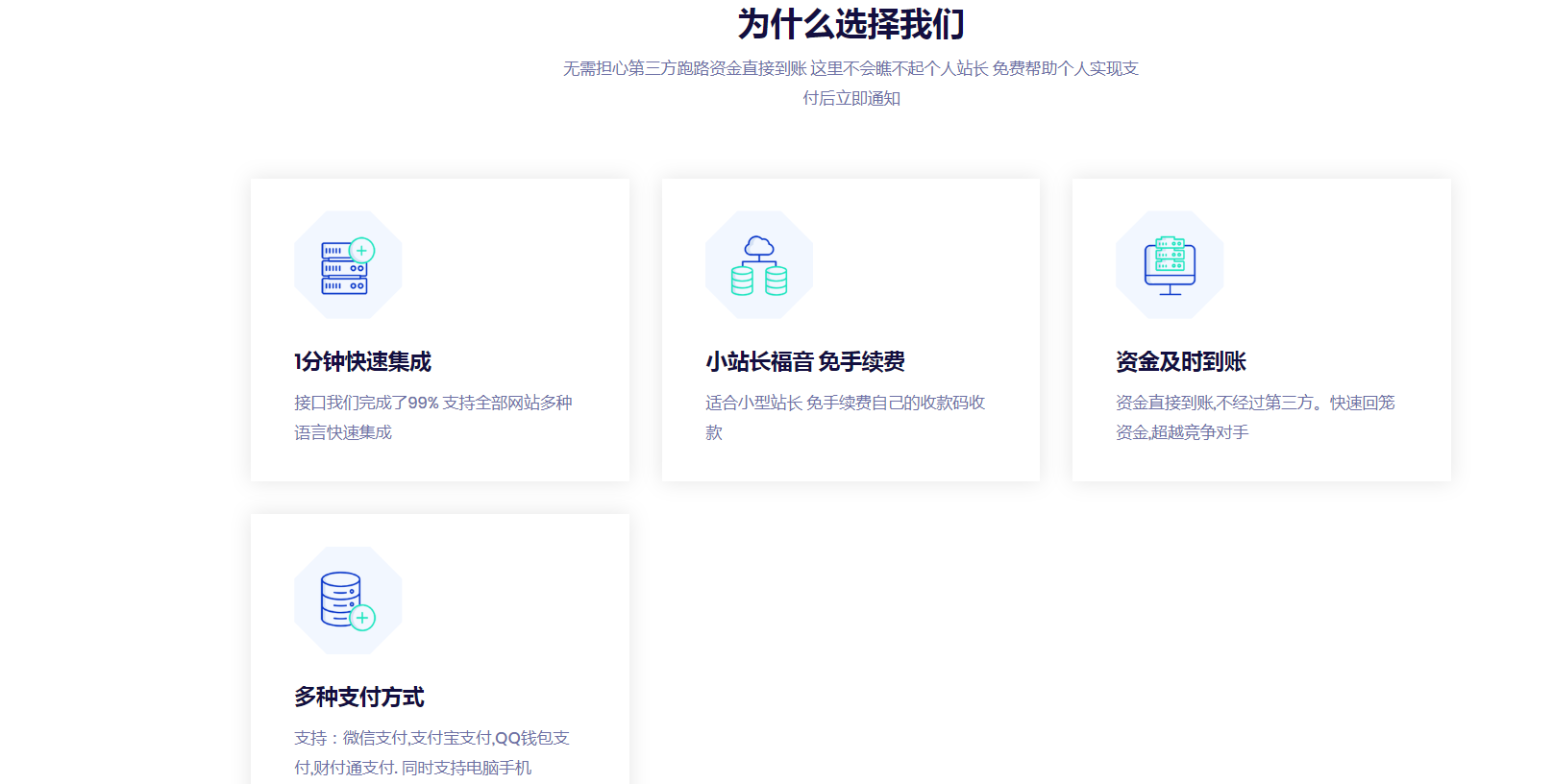Click description text 适合小型站长 免手续费
The image size is (1553, 784).
pyautogui.click(x=845, y=403)
